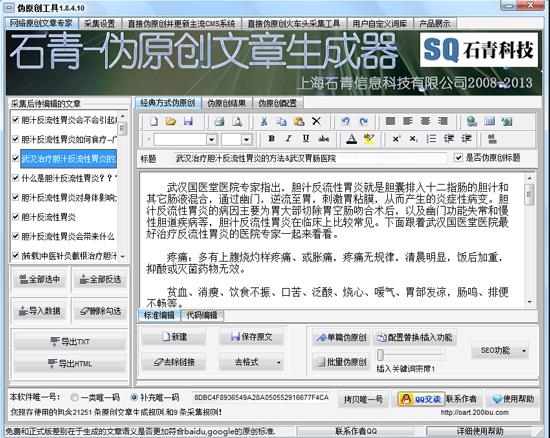Image resolution: width=550 pixels, height=438 pixels.
Task: Click the print icon
Action: click(x=219, y=122)
